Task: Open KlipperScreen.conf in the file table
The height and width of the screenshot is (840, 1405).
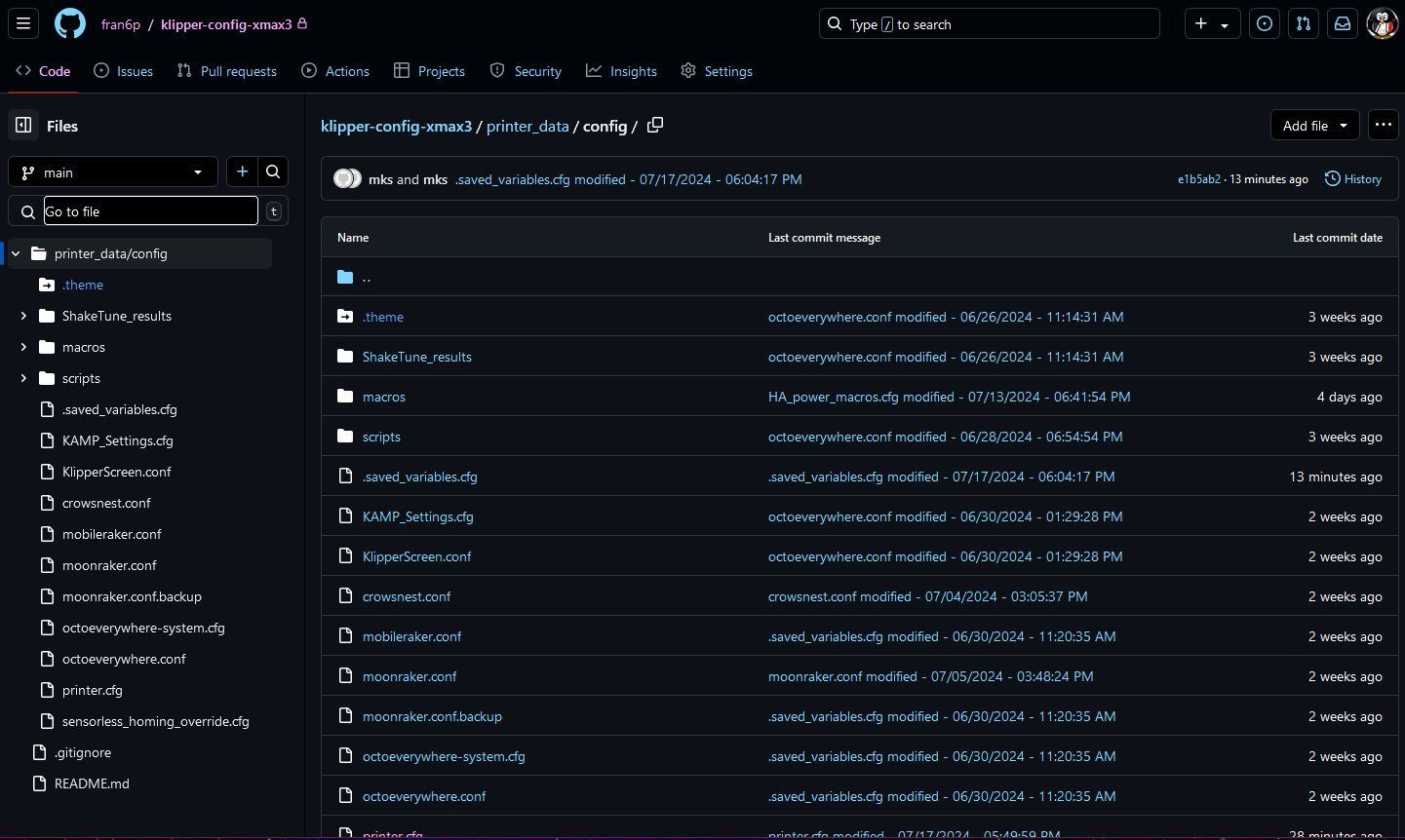Action: pos(416,556)
